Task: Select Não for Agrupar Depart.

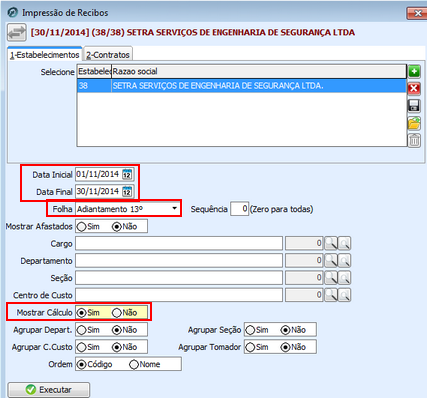Action: 116,330
